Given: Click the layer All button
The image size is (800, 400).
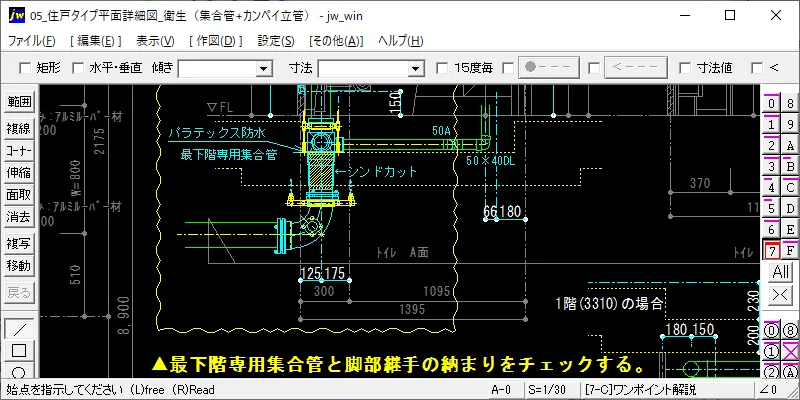Looking at the screenshot, I should coord(781,272).
